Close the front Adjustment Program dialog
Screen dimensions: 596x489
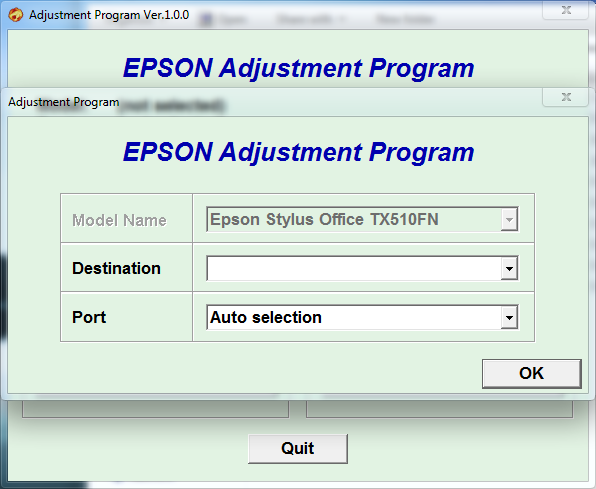click(x=566, y=97)
